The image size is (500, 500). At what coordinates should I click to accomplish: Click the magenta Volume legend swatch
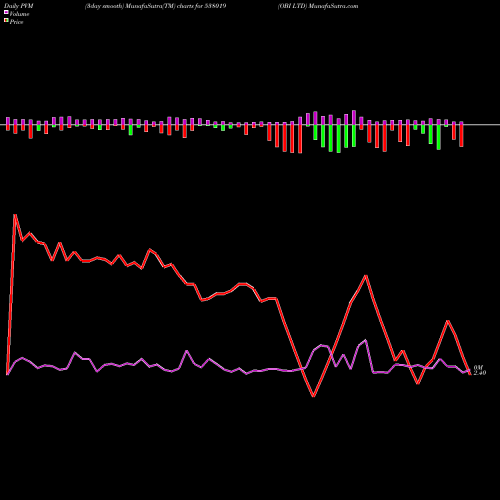(x=6, y=12)
